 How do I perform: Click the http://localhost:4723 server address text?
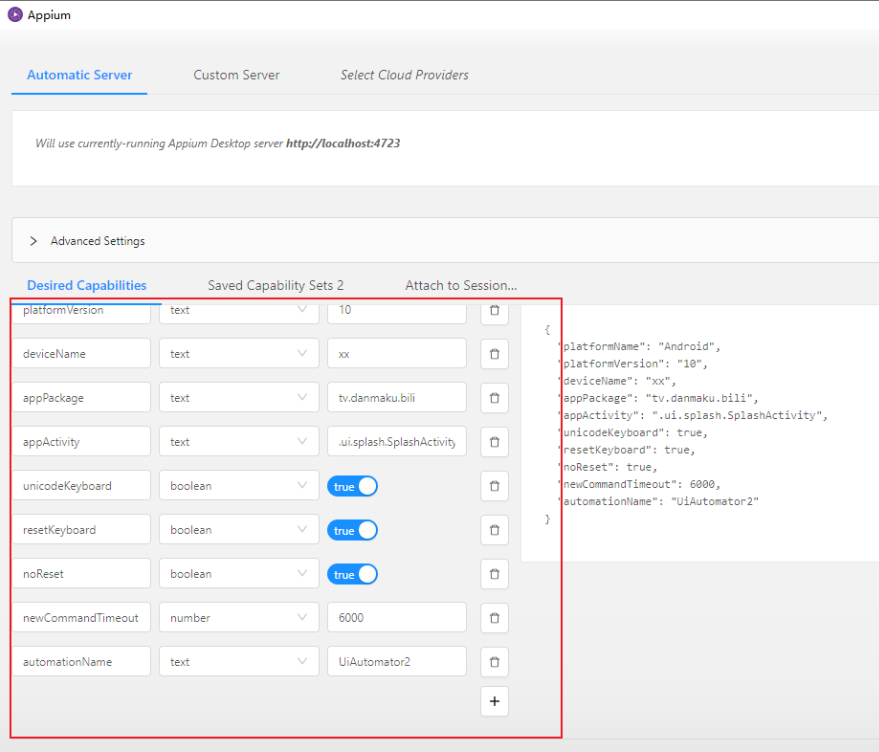tap(343, 144)
